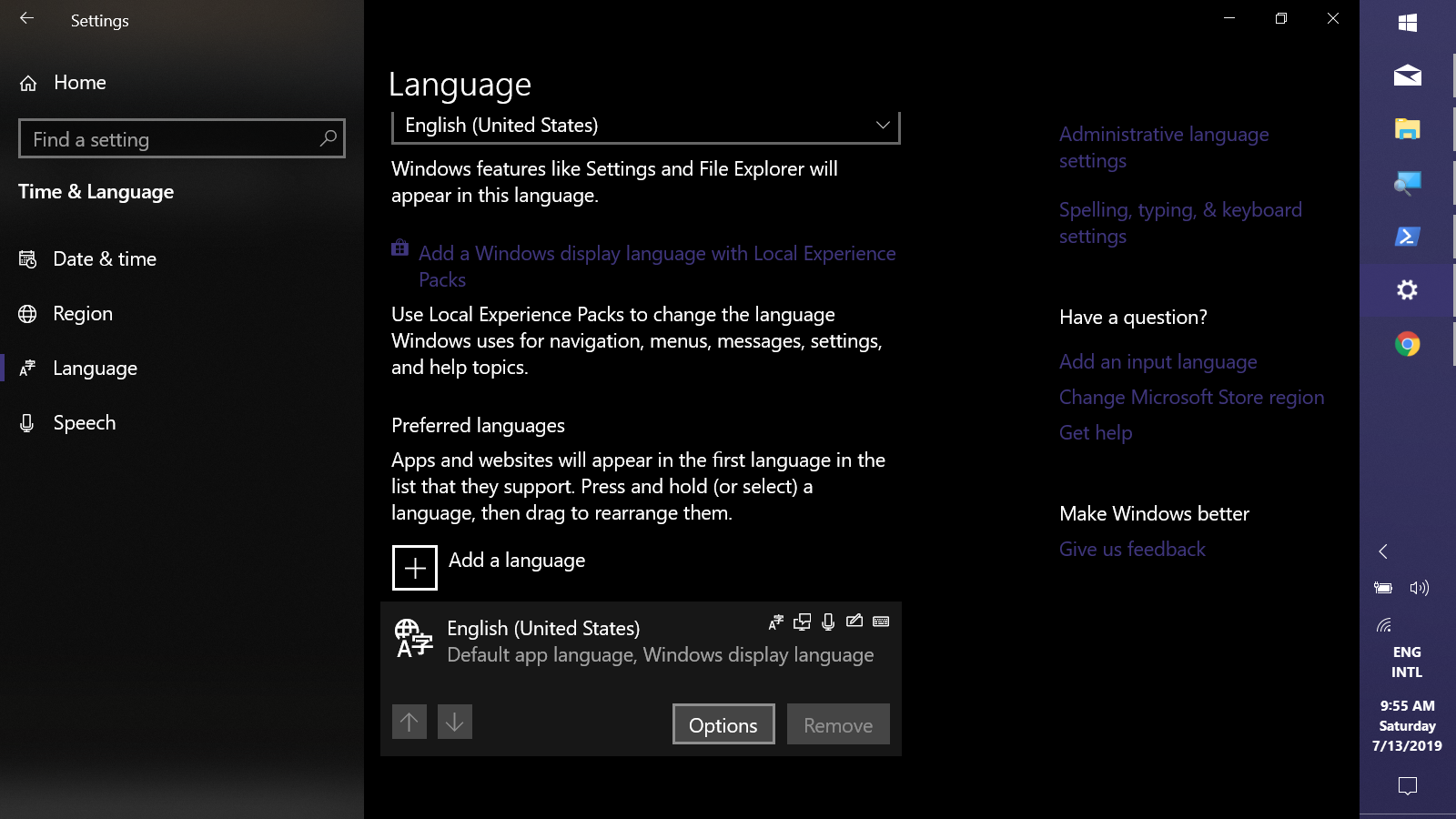This screenshot has width=1456, height=819.
Task: Click the Give us feedback link
Action: click(x=1132, y=550)
